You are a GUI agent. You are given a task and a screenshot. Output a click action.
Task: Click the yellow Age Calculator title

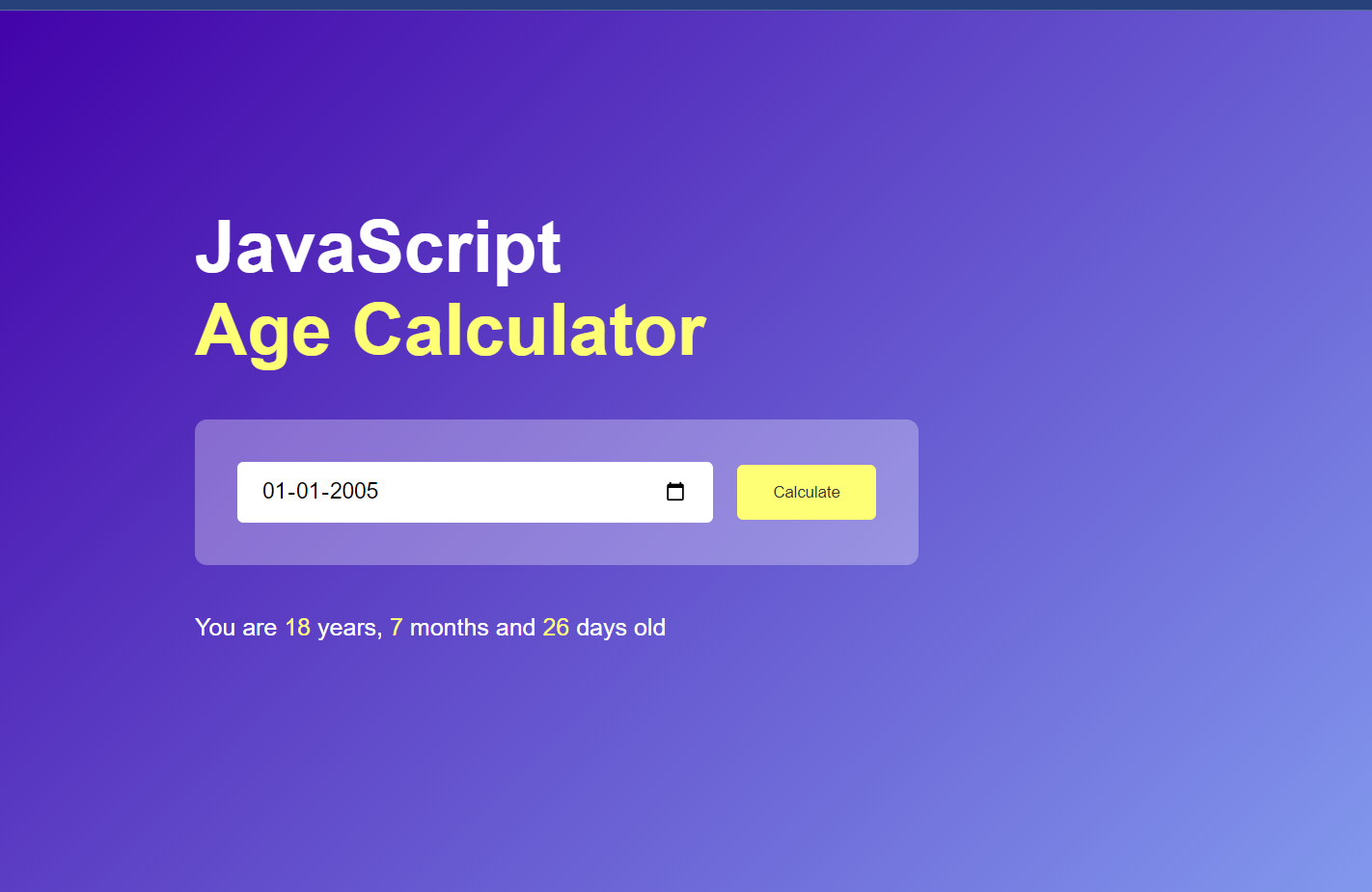point(451,331)
